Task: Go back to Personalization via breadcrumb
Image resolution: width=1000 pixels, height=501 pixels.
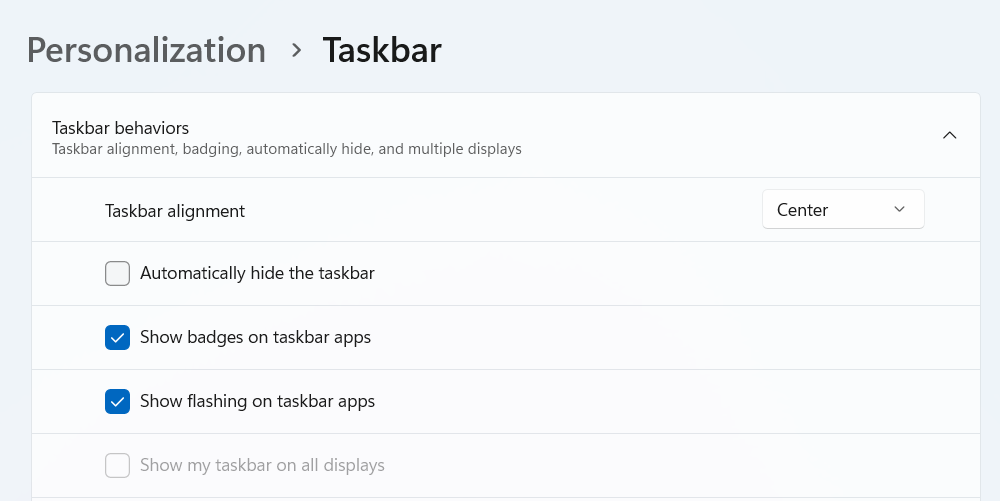Action: pyautogui.click(x=146, y=50)
